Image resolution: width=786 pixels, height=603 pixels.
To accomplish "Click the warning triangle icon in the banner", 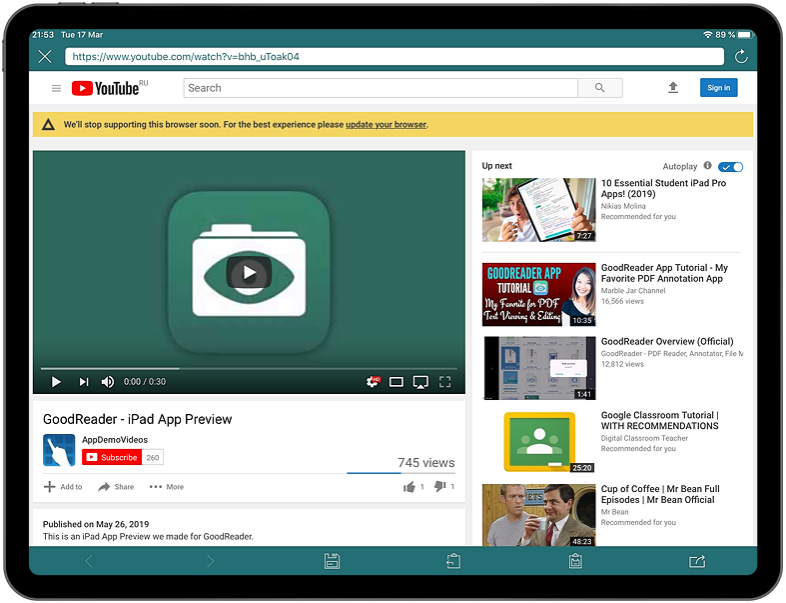I will point(48,124).
